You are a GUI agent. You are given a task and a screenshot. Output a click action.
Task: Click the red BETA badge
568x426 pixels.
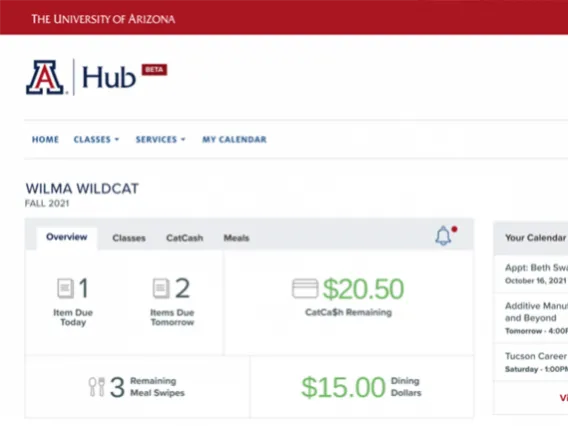pyautogui.click(x=154, y=70)
